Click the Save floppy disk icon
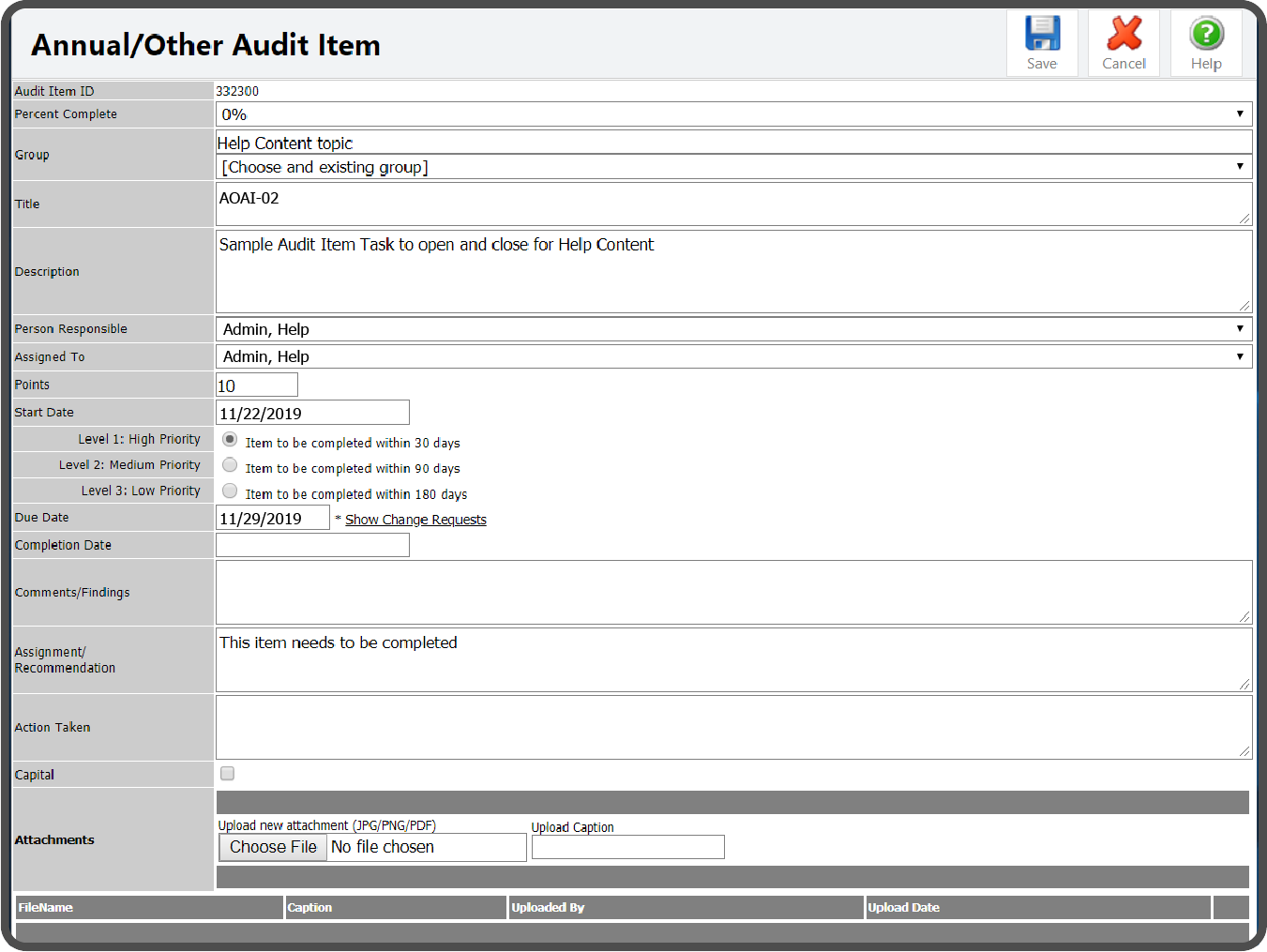This screenshot has height=952, width=1267. coord(1042,34)
